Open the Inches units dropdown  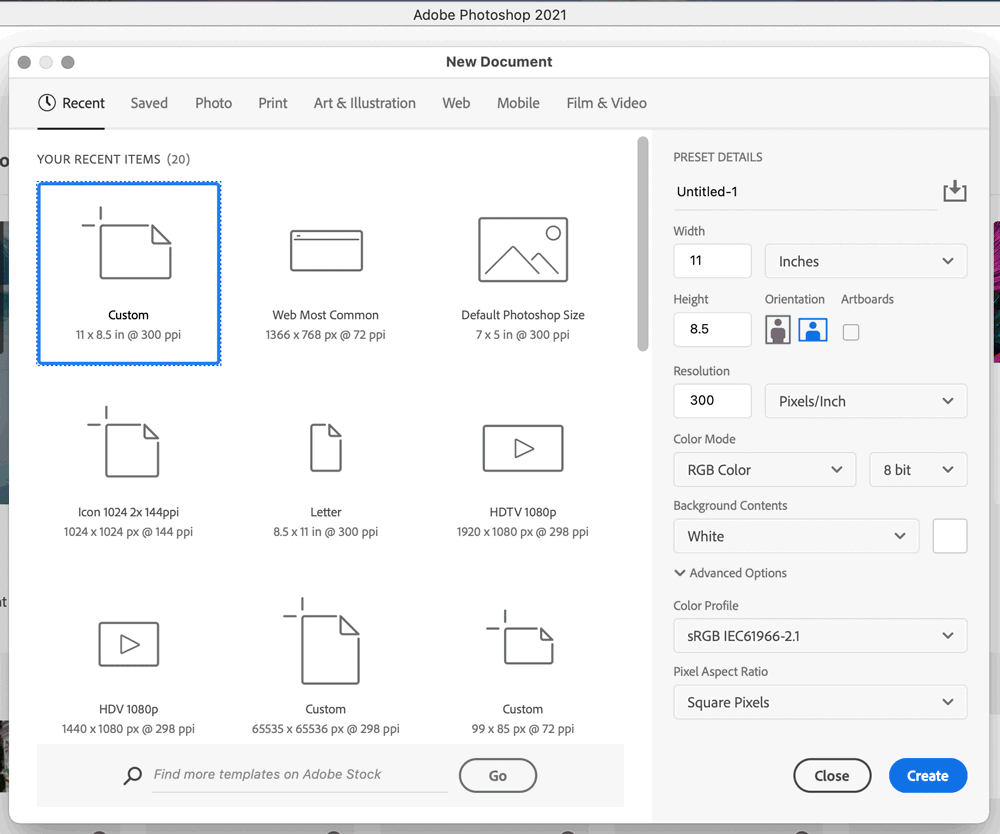[865, 261]
